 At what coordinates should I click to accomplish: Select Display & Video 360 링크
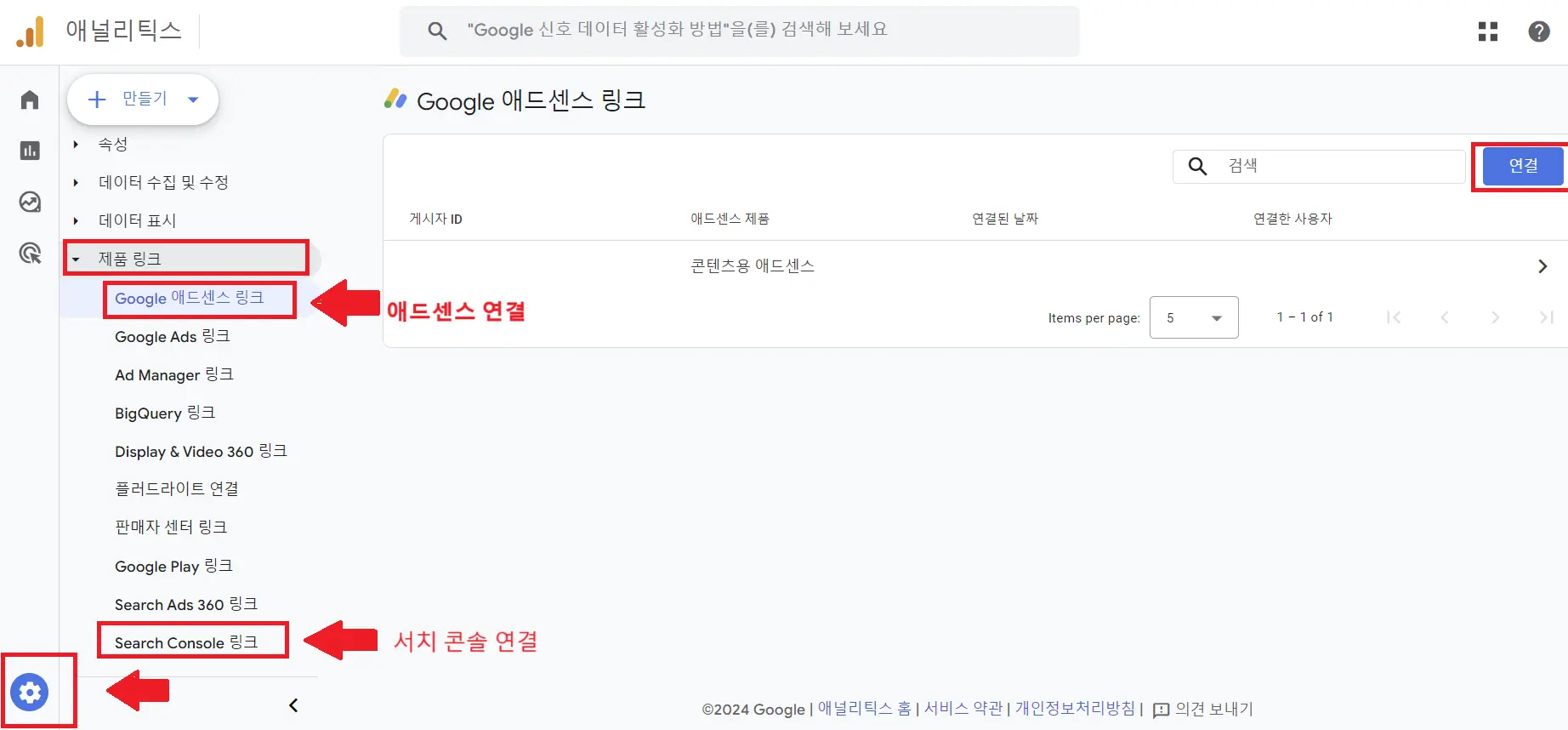click(201, 451)
